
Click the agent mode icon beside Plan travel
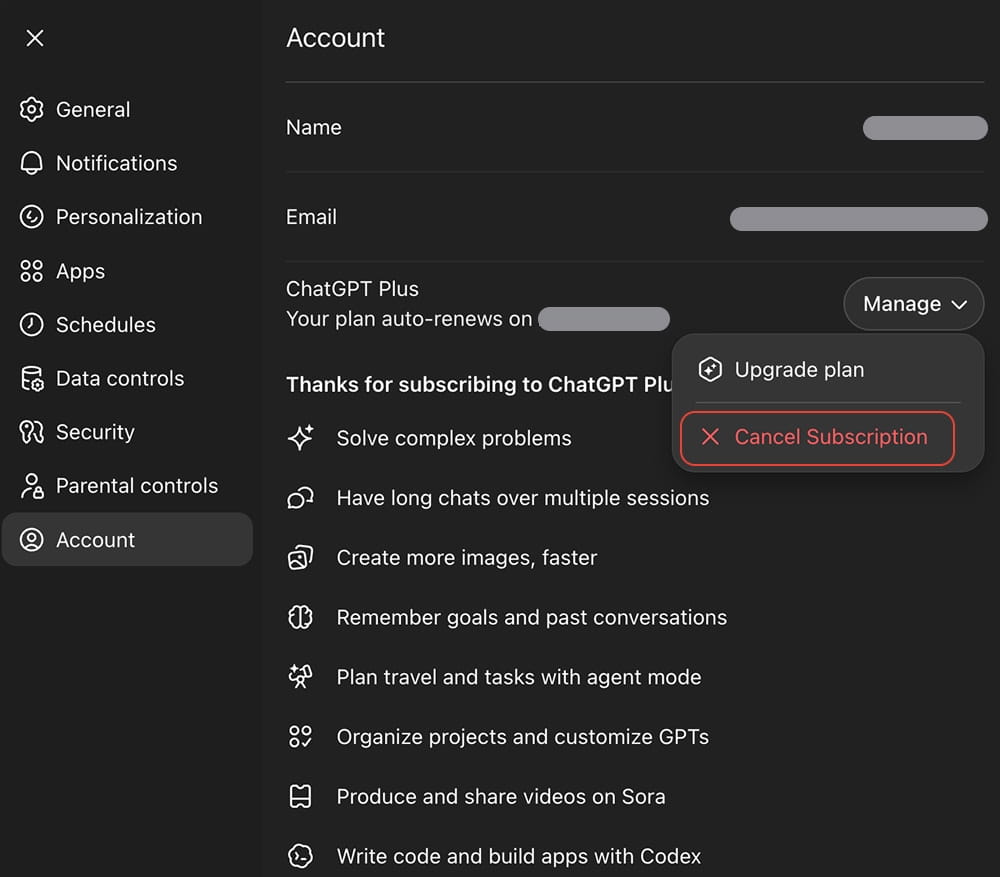tap(300, 677)
